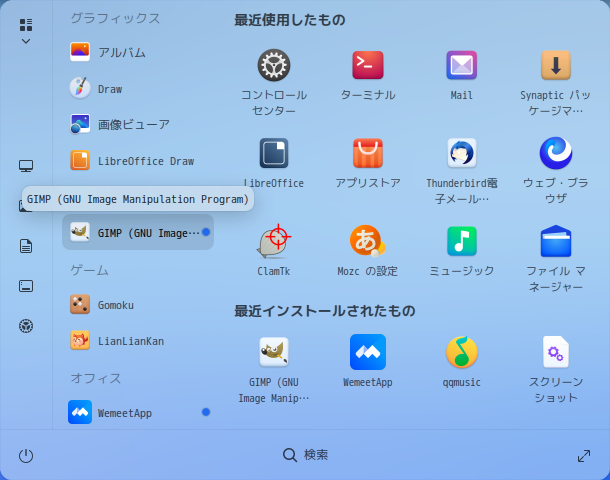Open WemeetApp under オフィス
This screenshot has width=610, height=480.
tap(138, 412)
